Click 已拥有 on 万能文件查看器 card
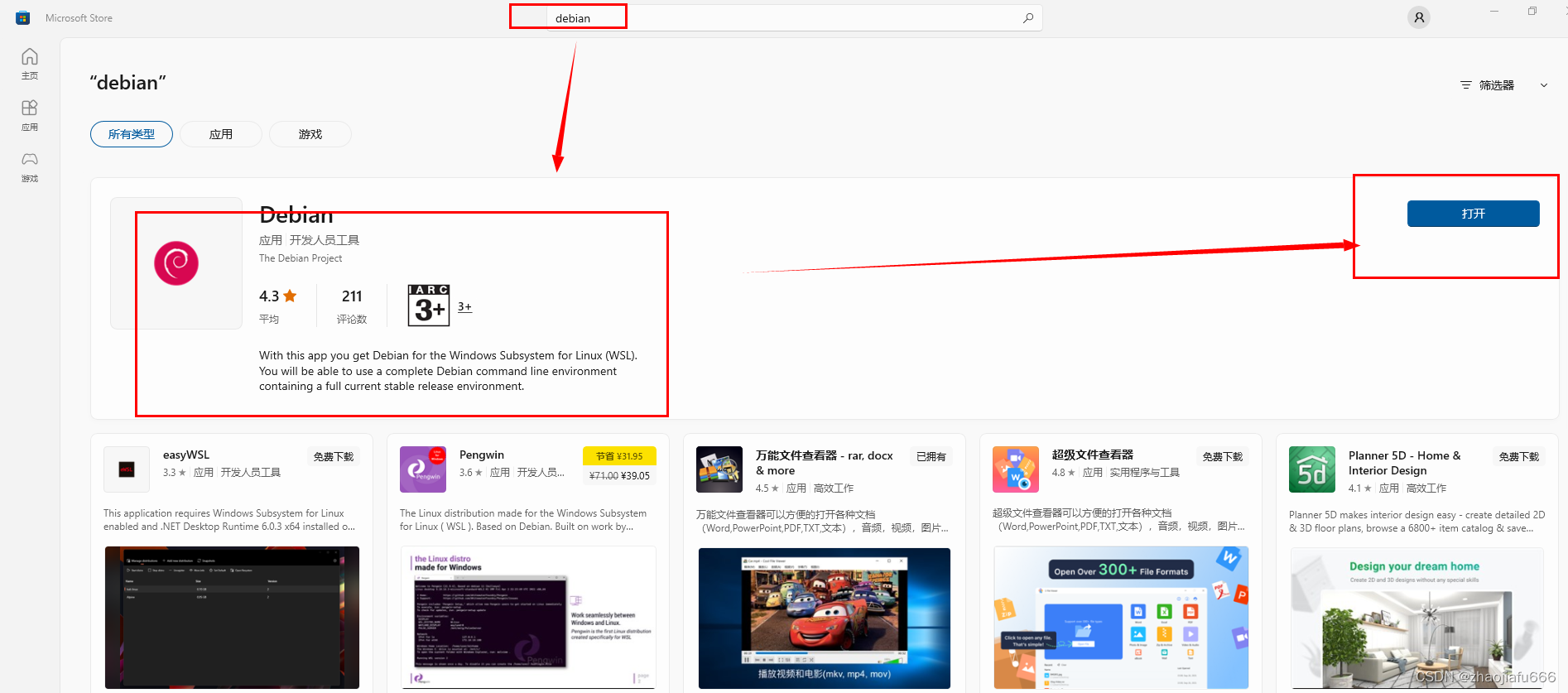Screen dimensions: 1568x693 coord(931,456)
